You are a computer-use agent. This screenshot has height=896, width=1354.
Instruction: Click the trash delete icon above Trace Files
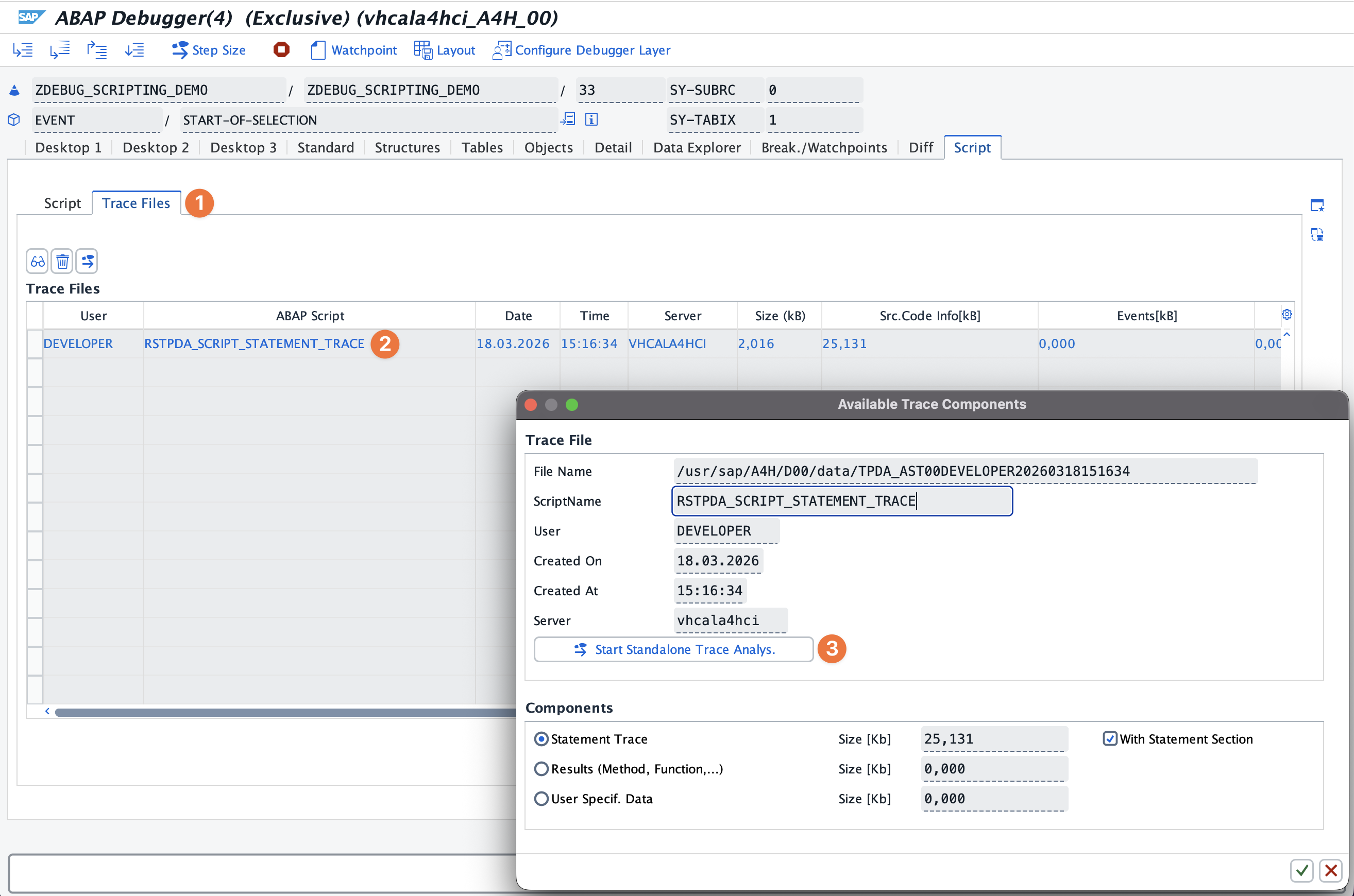(x=62, y=262)
